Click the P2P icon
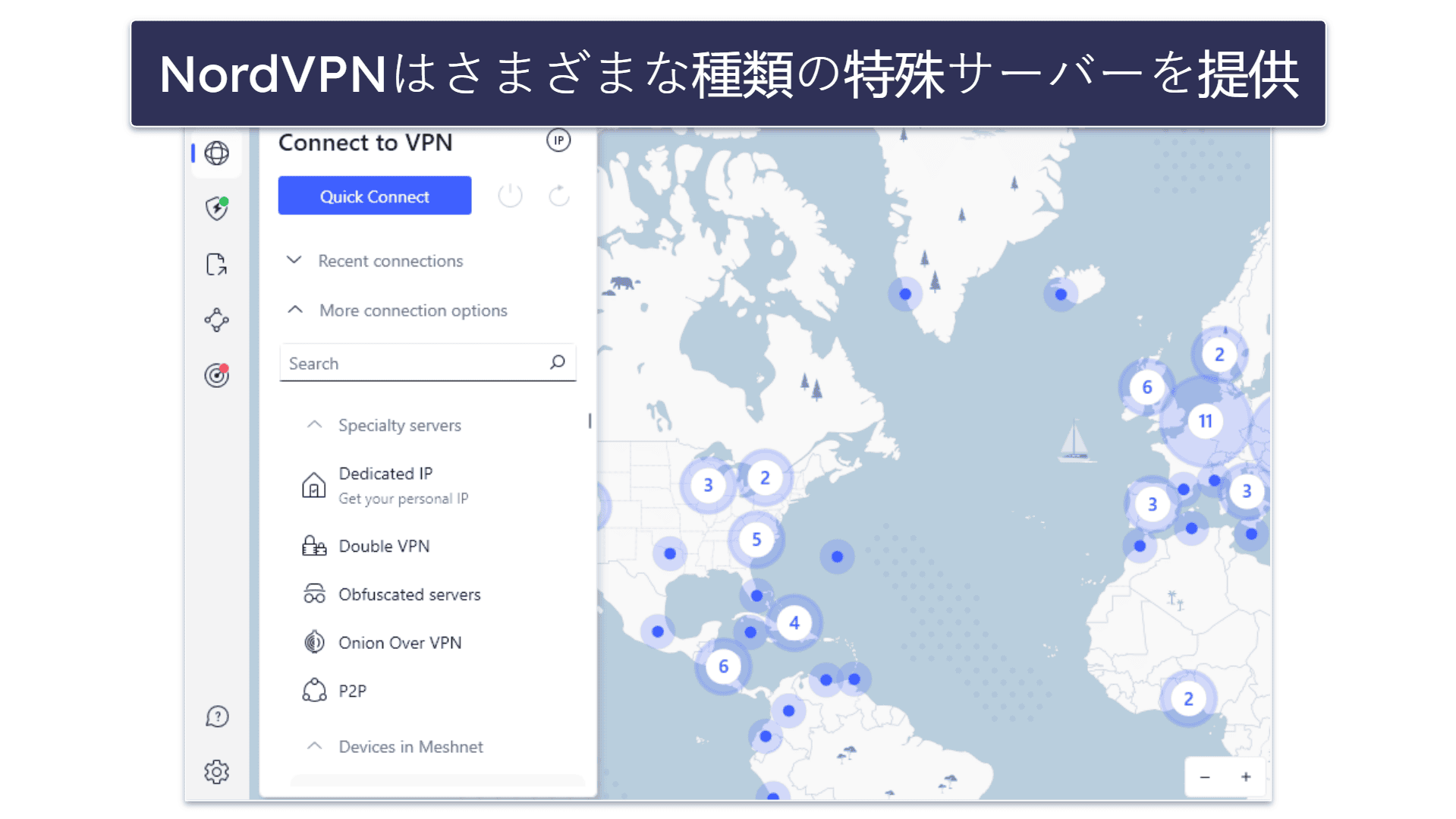1456x819 pixels. point(314,690)
